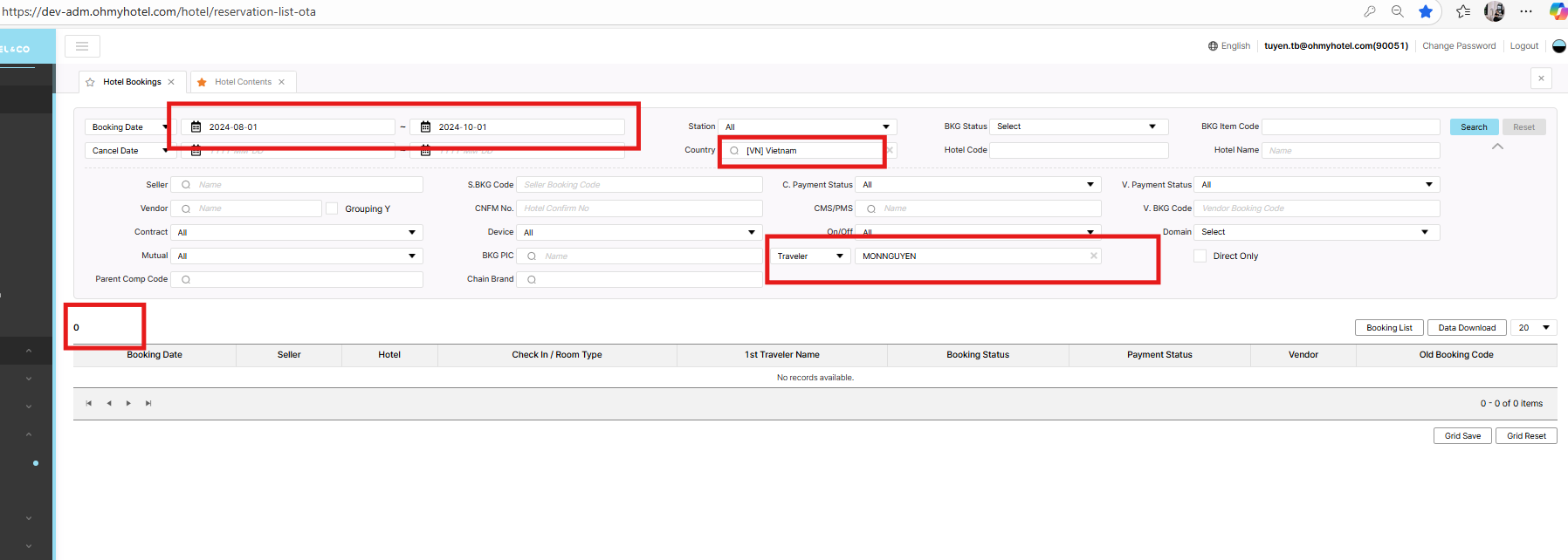The width and height of the screenshot is (1568, 560).
Task: Click the browser zoom magnifier icon
Action: point(1398,11)
